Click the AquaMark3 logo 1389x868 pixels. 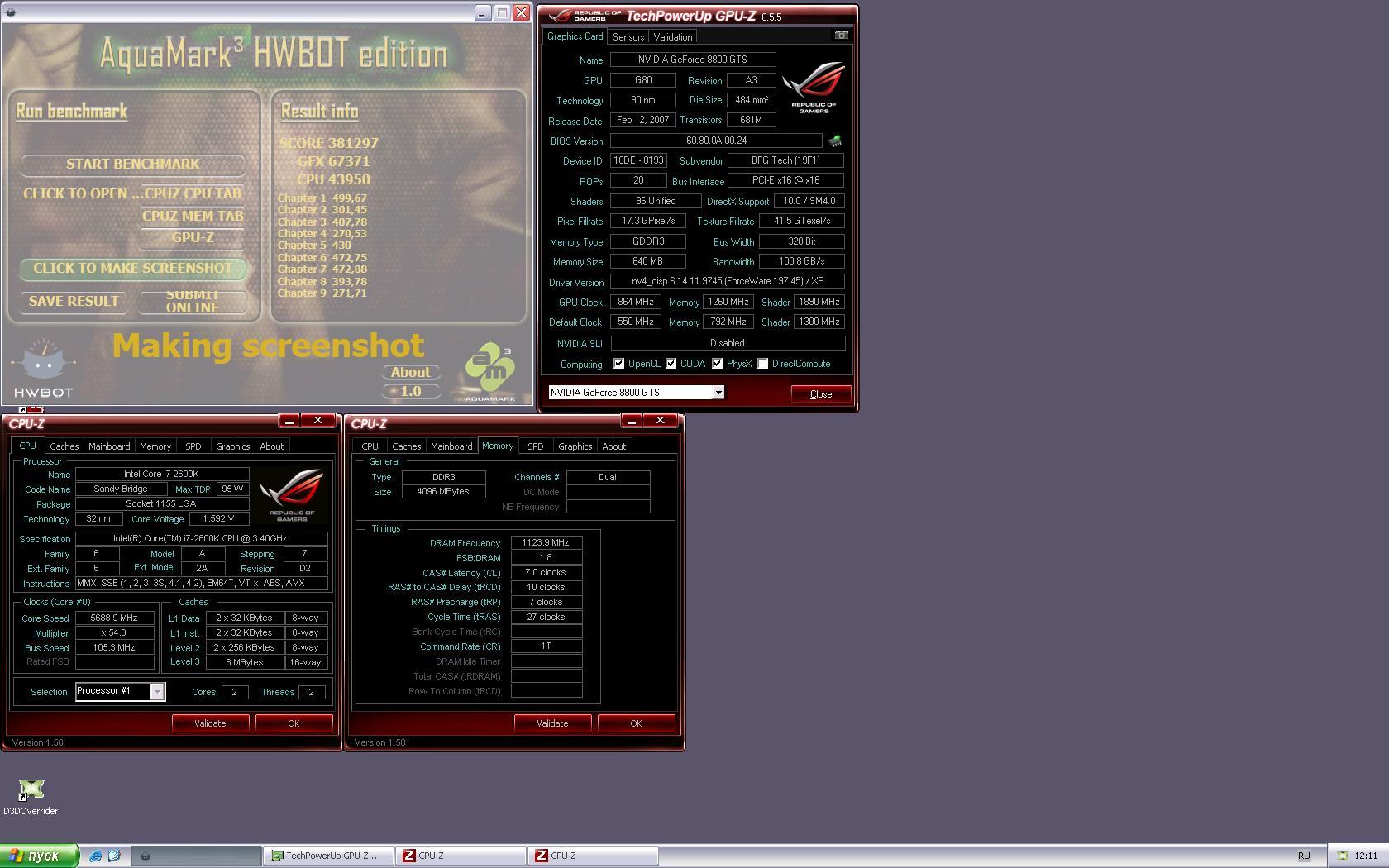[489, 372]
